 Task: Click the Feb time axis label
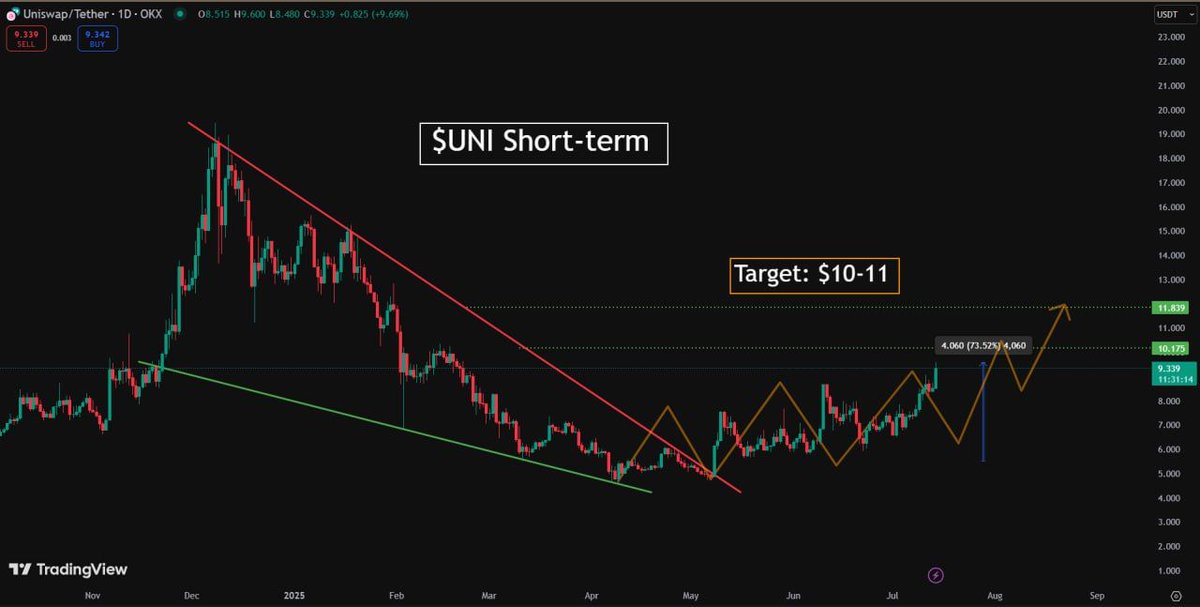coord(395,594)
